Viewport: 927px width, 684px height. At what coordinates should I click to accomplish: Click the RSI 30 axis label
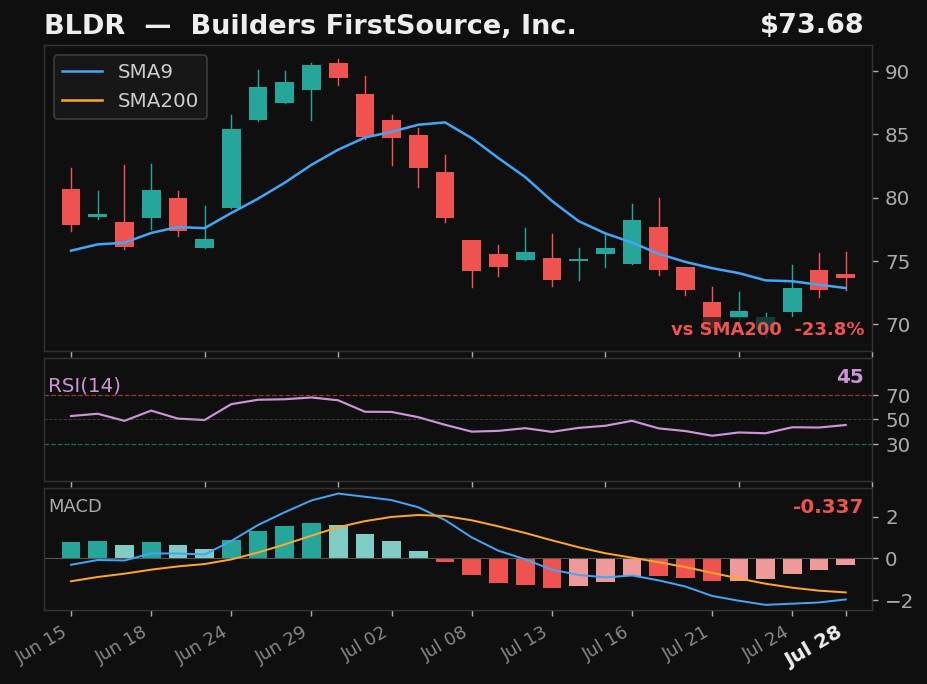pos(897,445)
